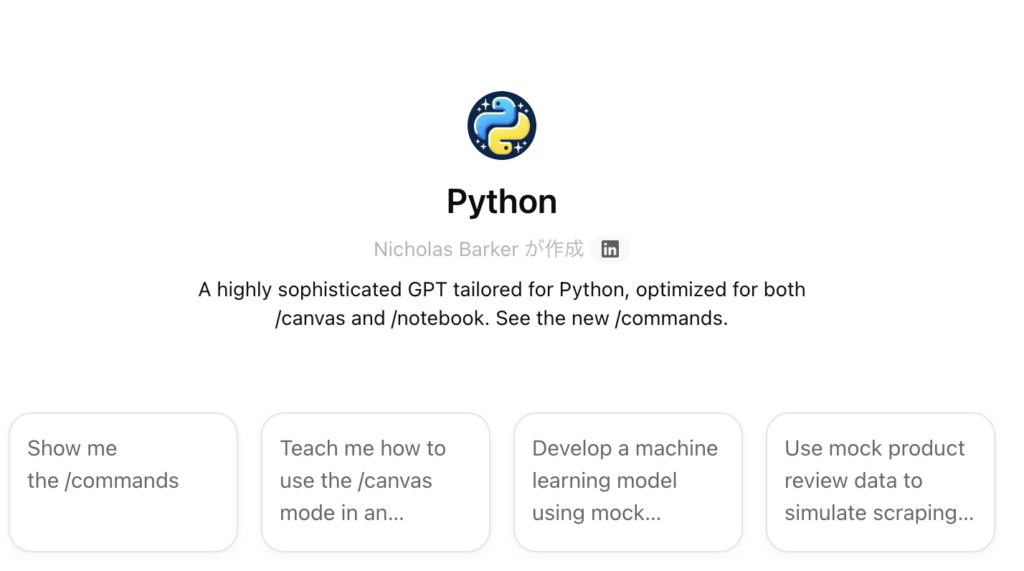Click "simulate scraping..." text in the last card
This screenshot has height=571, width=1024.
tap(879, 513)
